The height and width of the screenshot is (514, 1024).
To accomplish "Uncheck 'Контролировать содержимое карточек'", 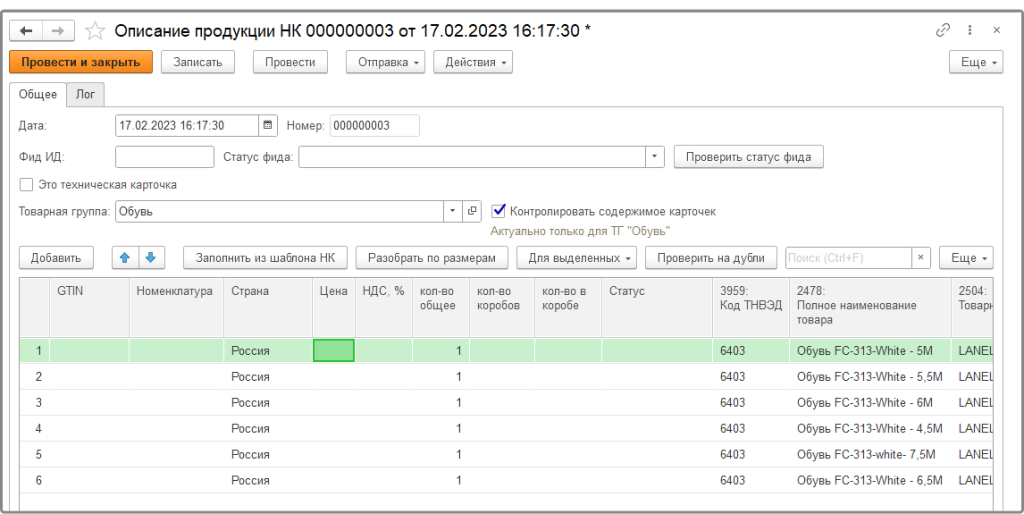I will point(499,211).
